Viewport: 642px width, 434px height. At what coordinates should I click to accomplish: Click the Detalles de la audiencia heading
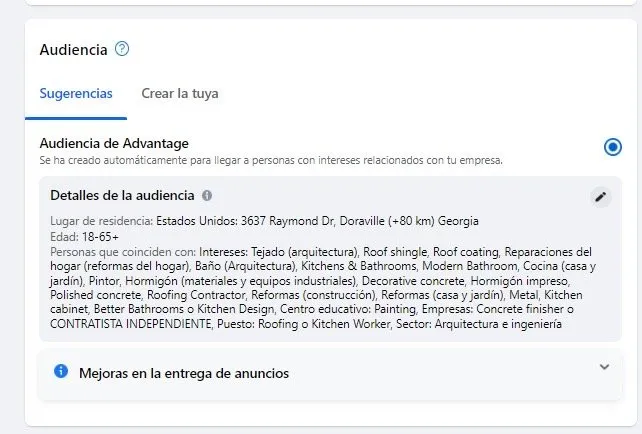[x=122, y=196]
